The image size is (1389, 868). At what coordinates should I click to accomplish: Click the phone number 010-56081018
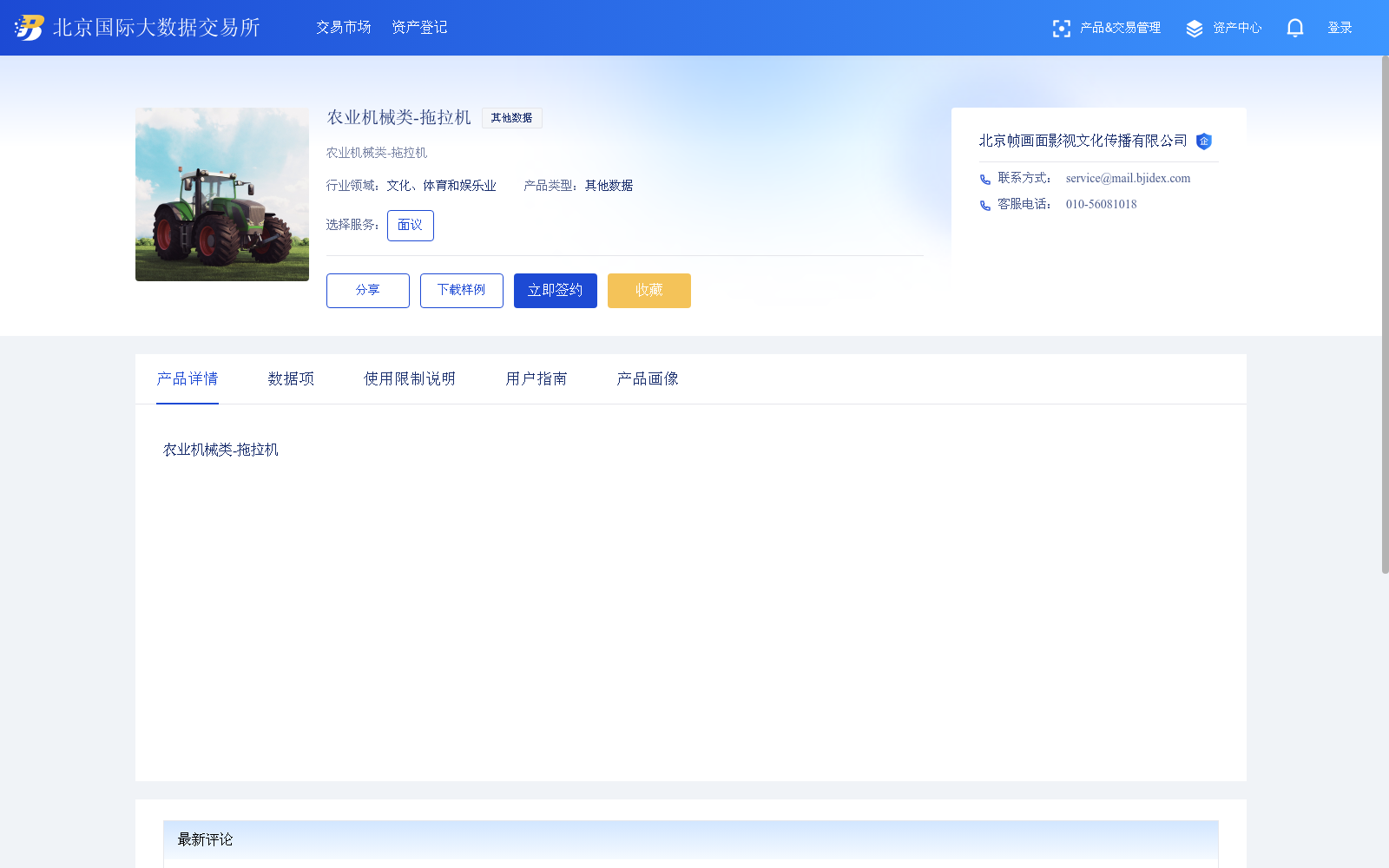coord(1101,205)
